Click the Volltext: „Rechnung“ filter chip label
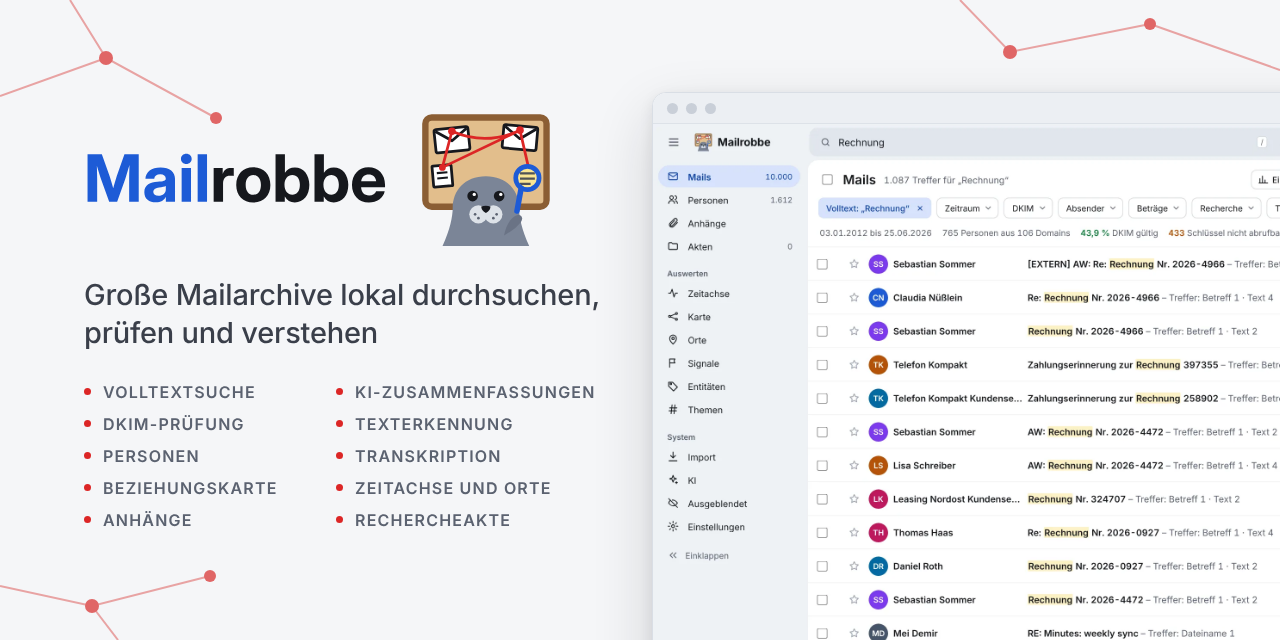1280x640 pixels. 867,208
